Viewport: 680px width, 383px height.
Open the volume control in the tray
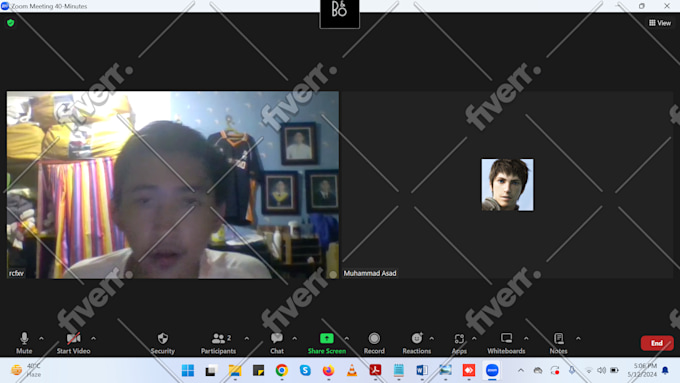(602, 370)
